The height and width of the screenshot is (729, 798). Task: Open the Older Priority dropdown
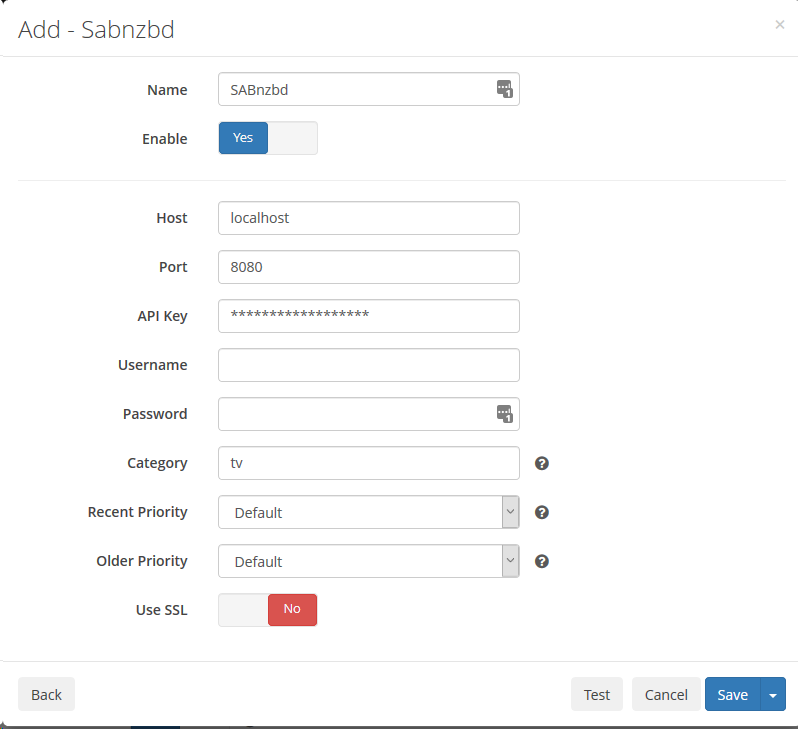click(368, 561)
